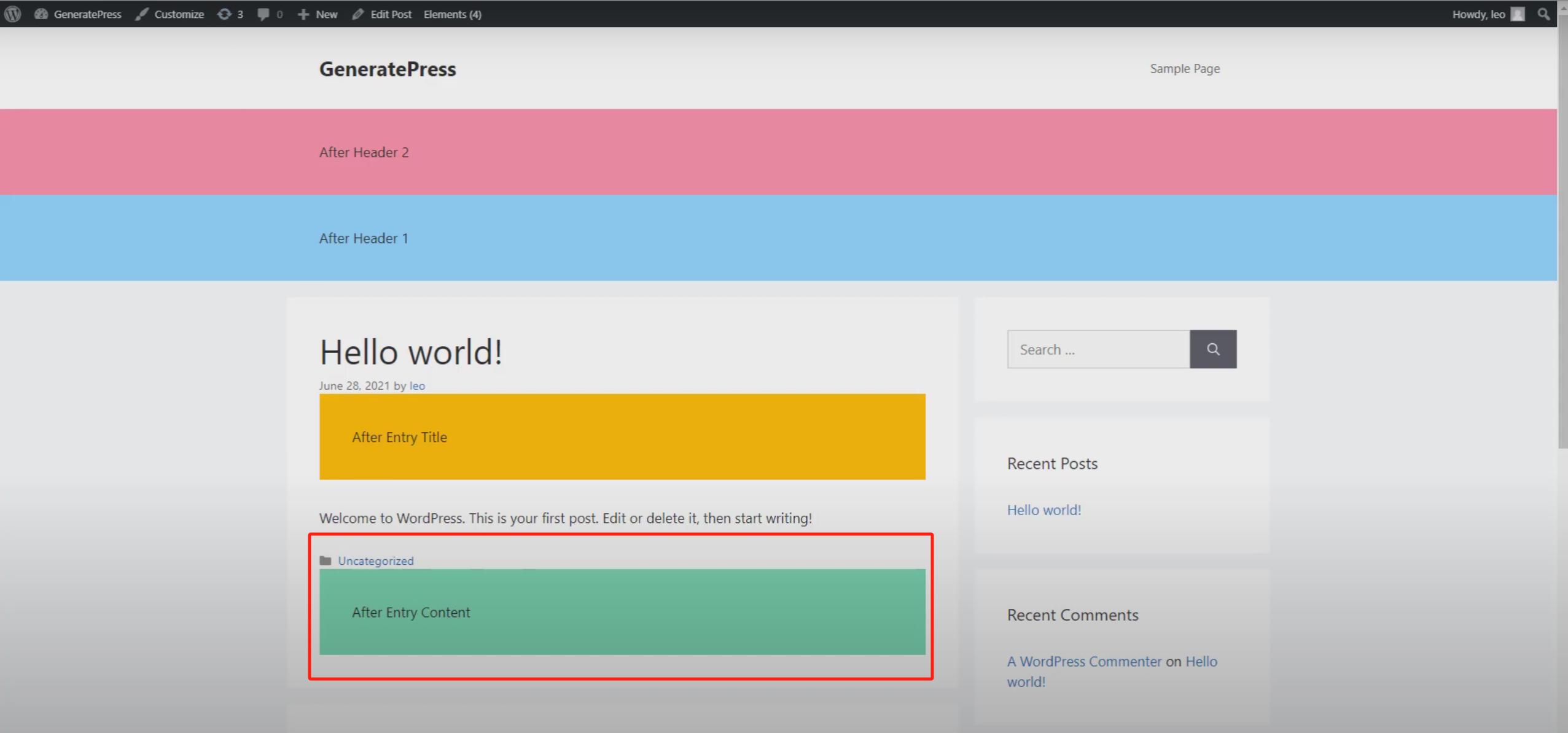Open the Elements (4) menu
This screenshot has width=1568, height=733.
point(452,14)
